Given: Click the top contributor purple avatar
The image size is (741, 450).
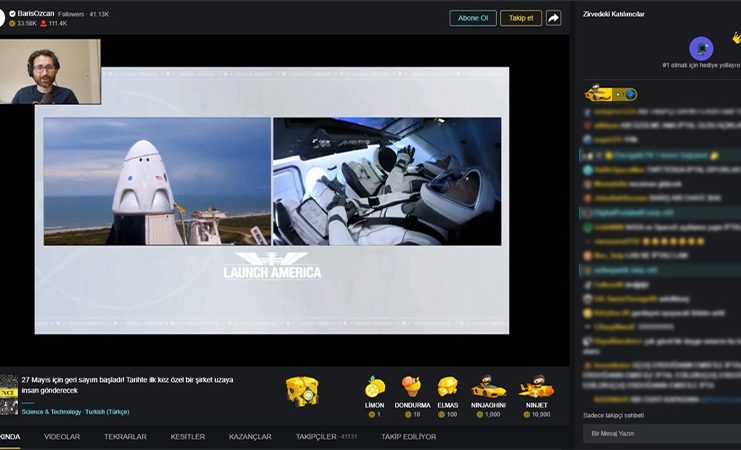Looking at the screenshot, I should (701, 48).
